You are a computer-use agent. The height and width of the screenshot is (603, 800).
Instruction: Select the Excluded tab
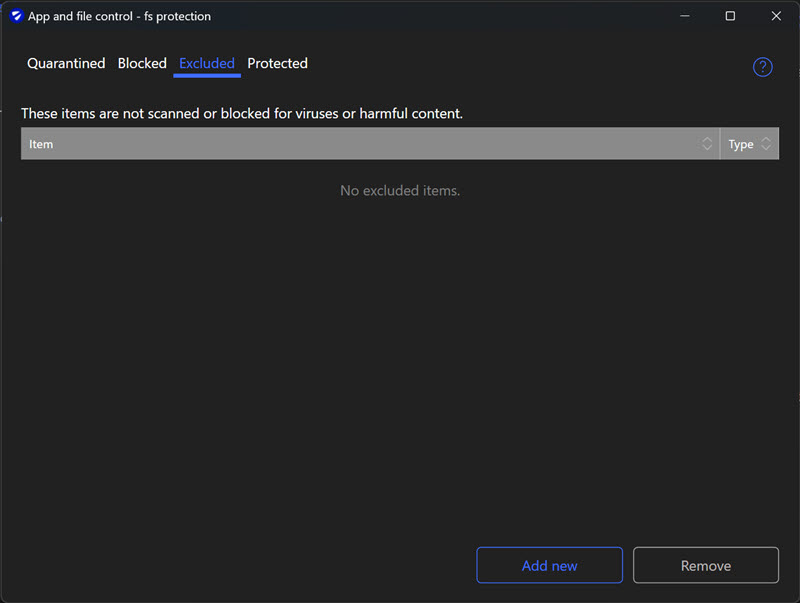coord(207,63)
